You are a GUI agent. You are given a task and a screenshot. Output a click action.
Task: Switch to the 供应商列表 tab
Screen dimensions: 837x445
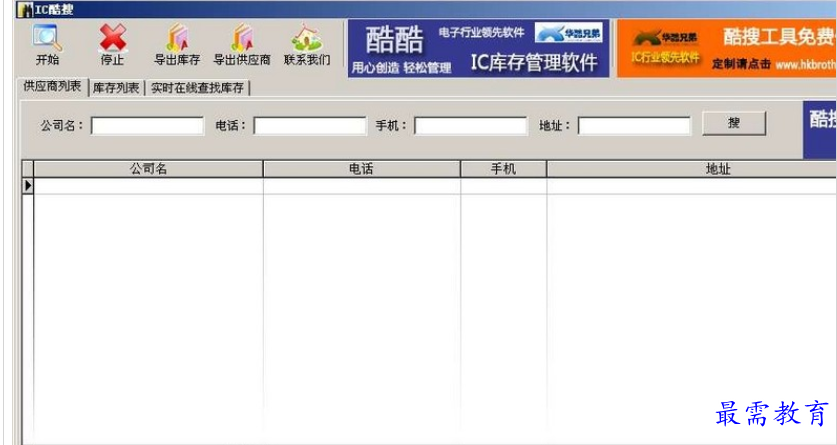click(x=52, y=86)
